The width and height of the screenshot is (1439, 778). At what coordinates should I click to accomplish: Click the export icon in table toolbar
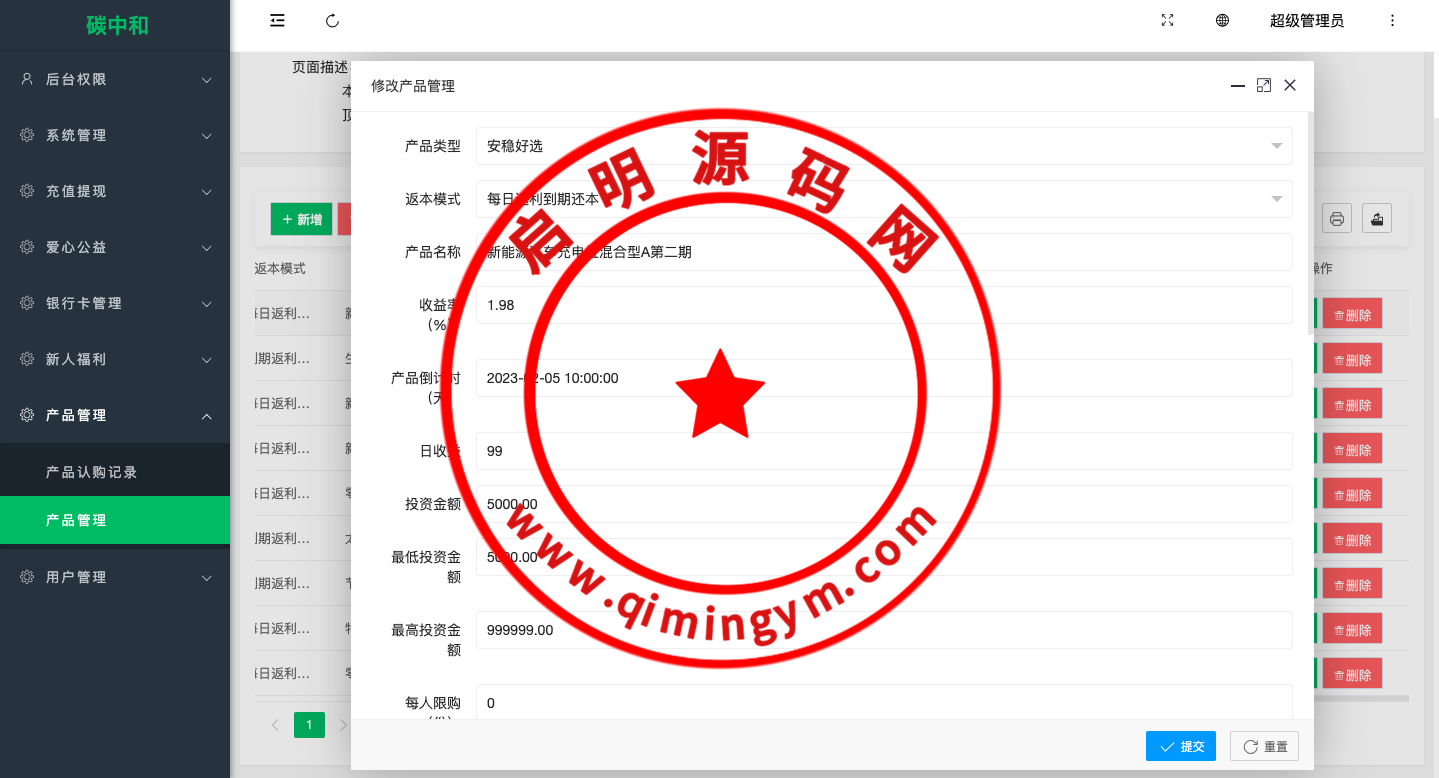coord(1377,219)
